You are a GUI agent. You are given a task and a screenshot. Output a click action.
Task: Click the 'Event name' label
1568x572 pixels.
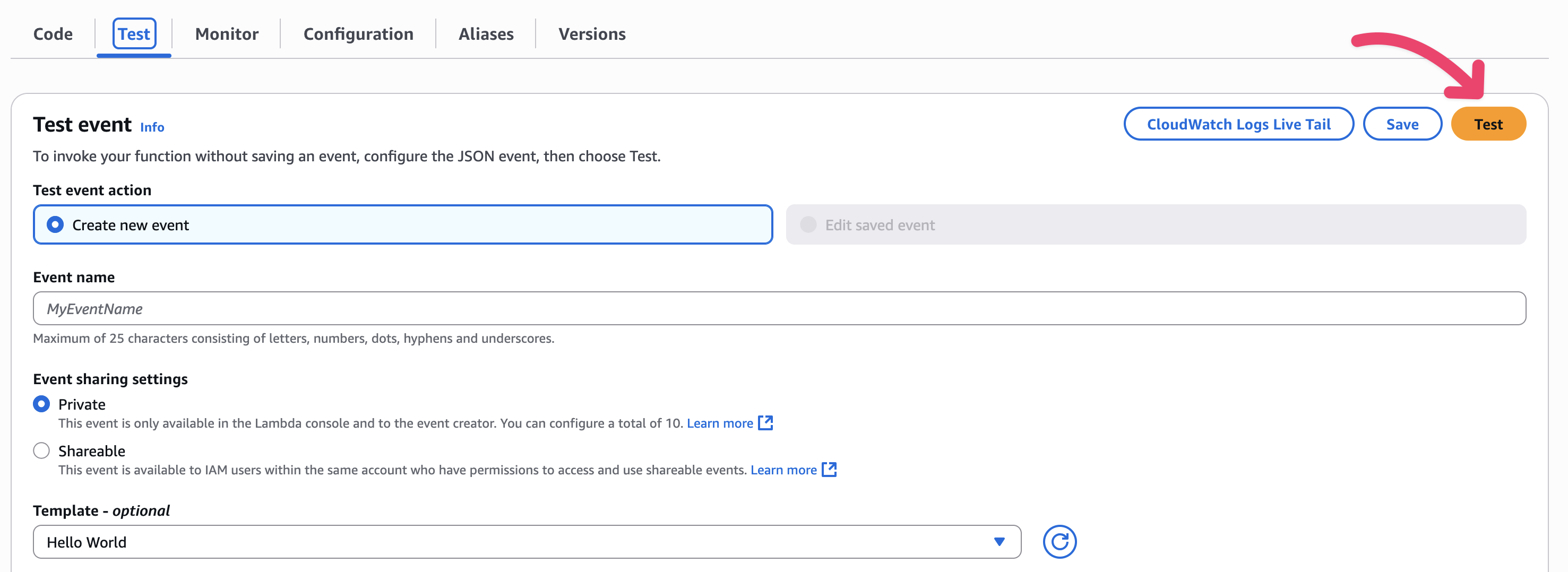pyautogui.click(x=74, y=278)
